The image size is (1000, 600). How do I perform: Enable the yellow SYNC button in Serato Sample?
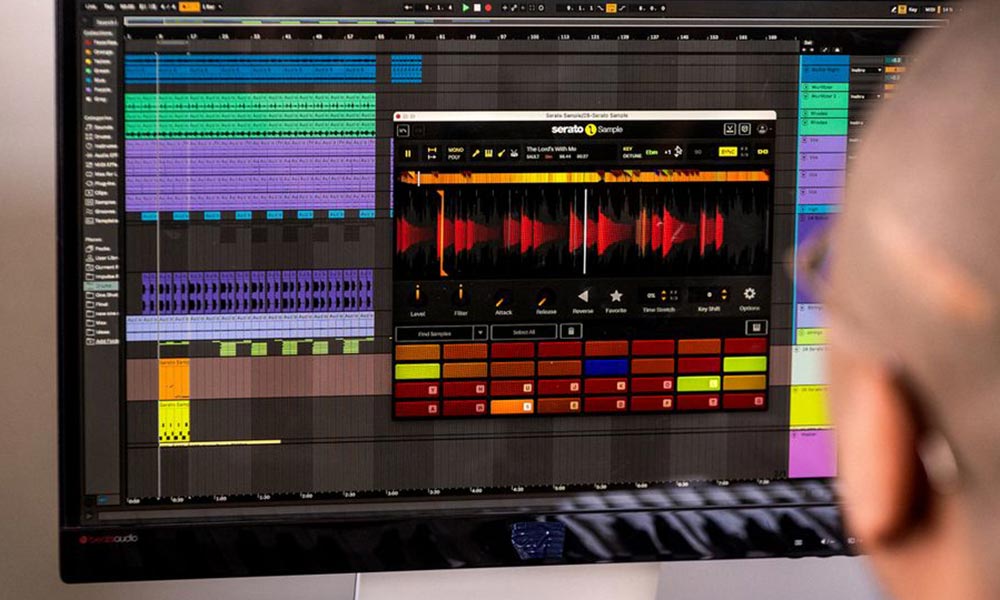point(726,150)
